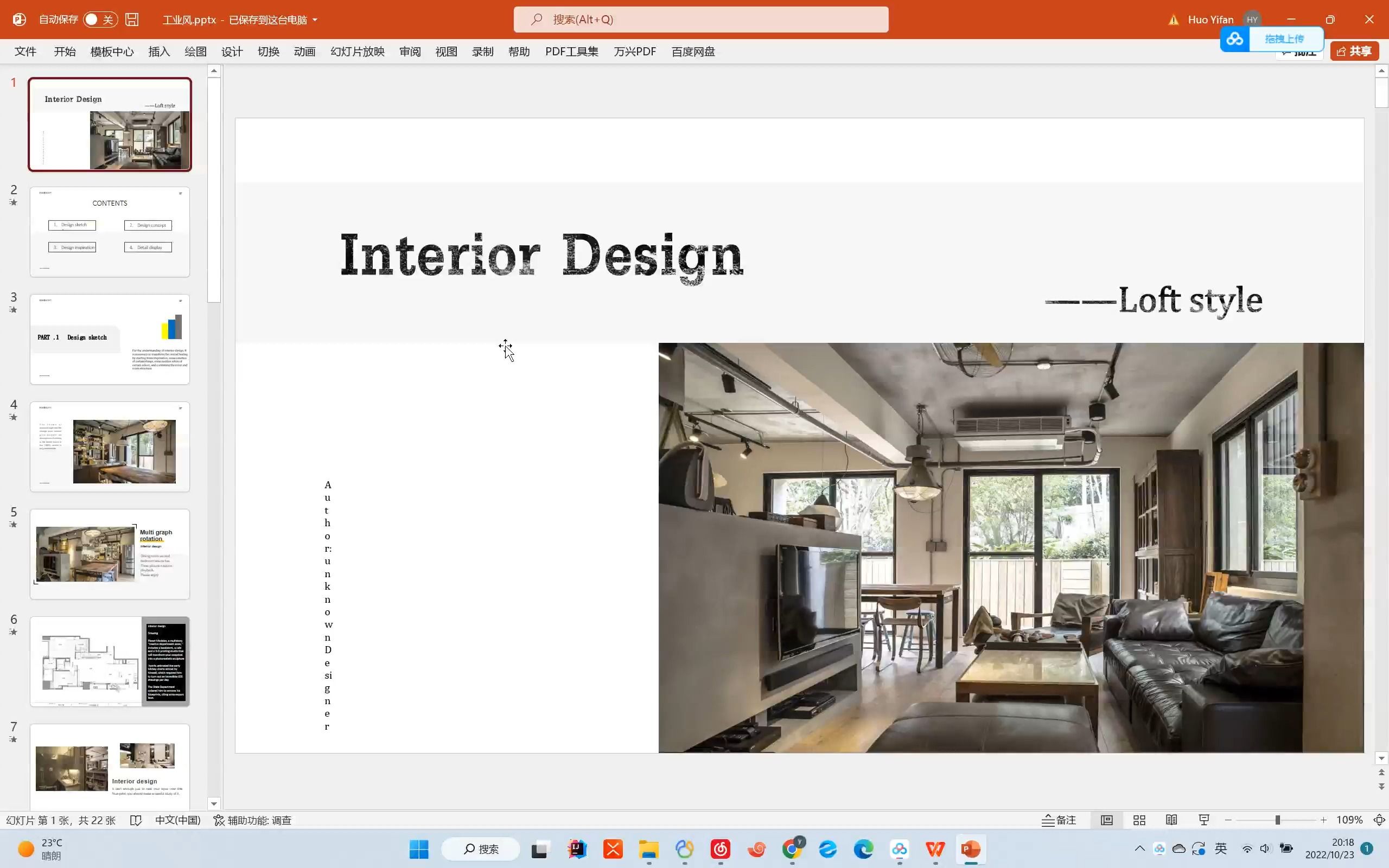The width and height of the screenshot is (1389, 868).
Task: Click the 备注 (Notes) icon in status bar
Action: [1058, 820]
